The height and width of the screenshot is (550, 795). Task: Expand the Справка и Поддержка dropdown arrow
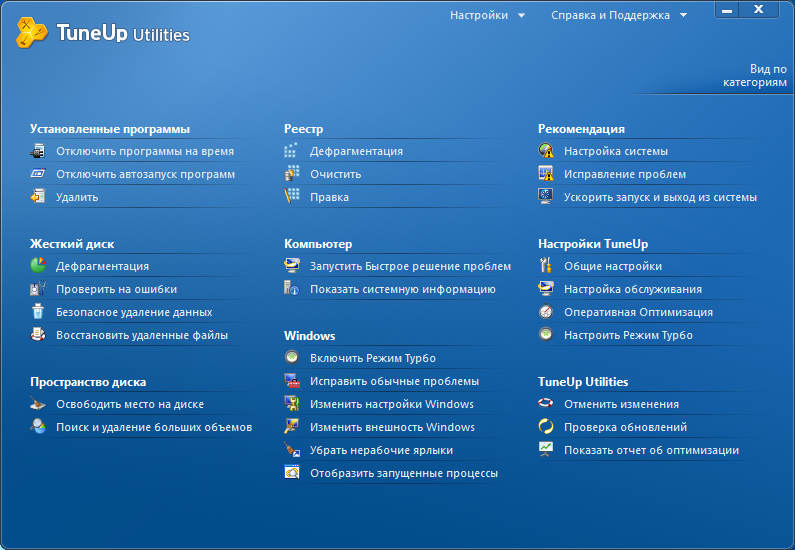[683, 16]
